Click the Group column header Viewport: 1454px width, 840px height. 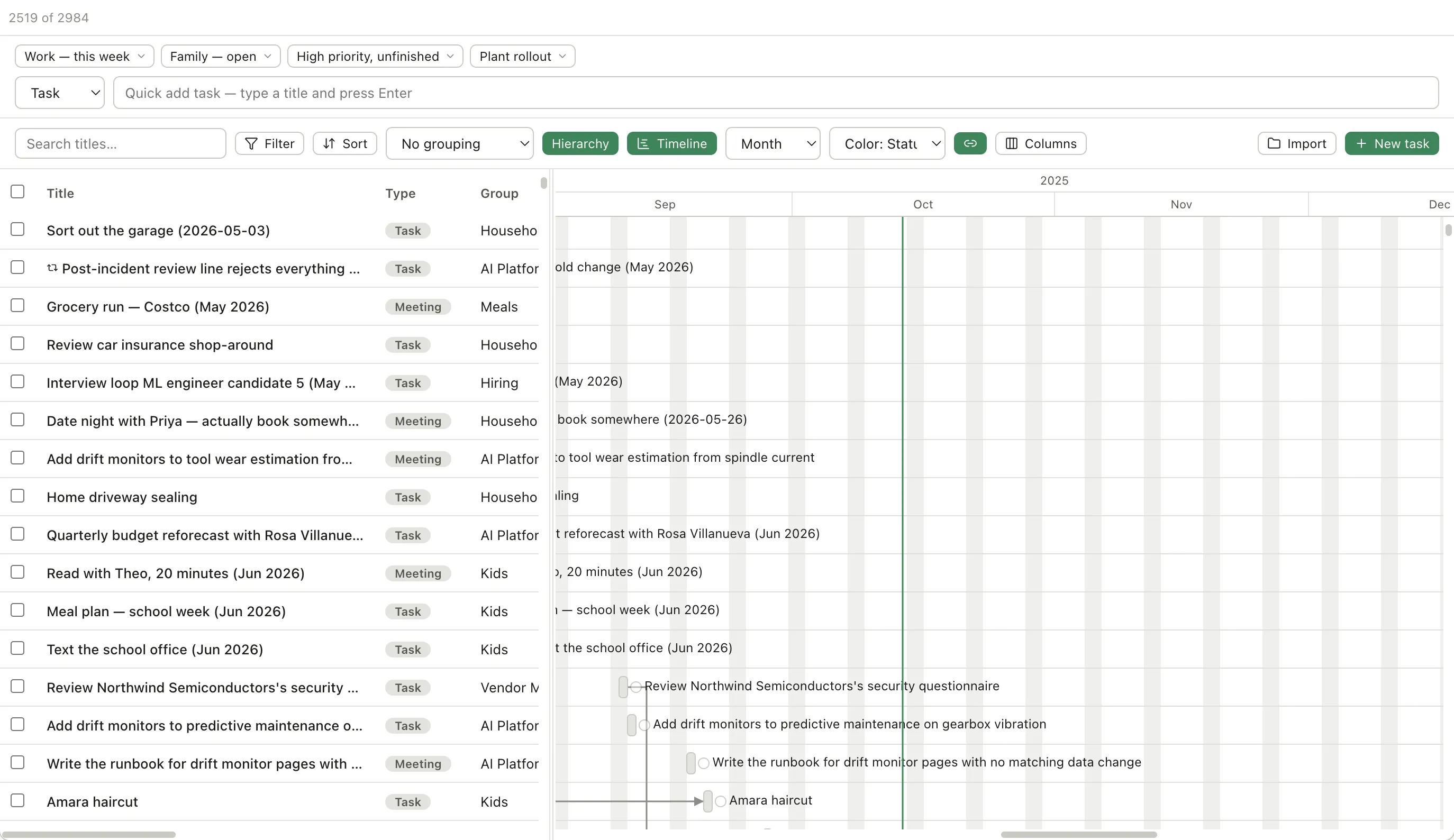click(x=499, y=193)
